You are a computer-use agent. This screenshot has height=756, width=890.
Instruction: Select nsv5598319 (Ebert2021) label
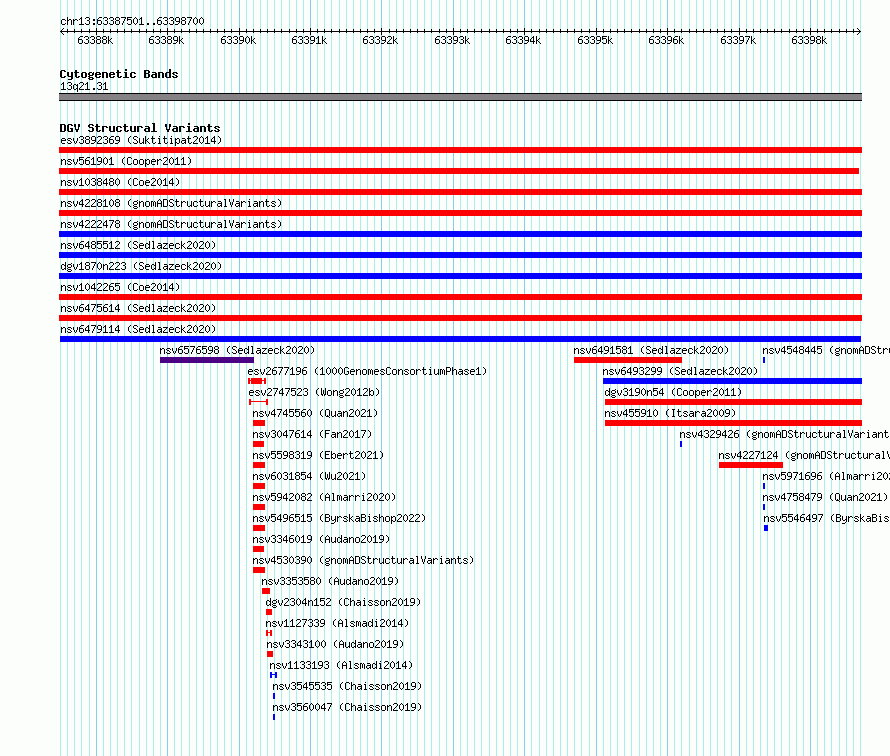point(318,455)
